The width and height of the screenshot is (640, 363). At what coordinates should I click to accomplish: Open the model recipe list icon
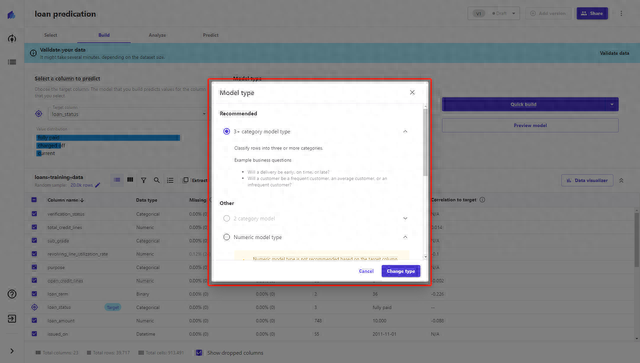click(x=170, y=180)
